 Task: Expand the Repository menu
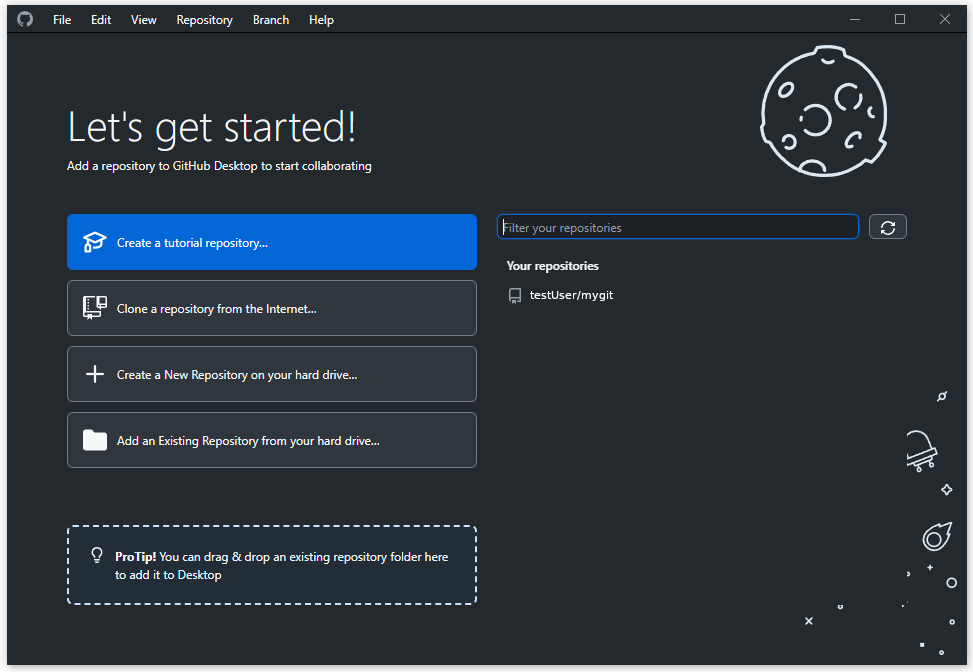(x=204, y=19)
